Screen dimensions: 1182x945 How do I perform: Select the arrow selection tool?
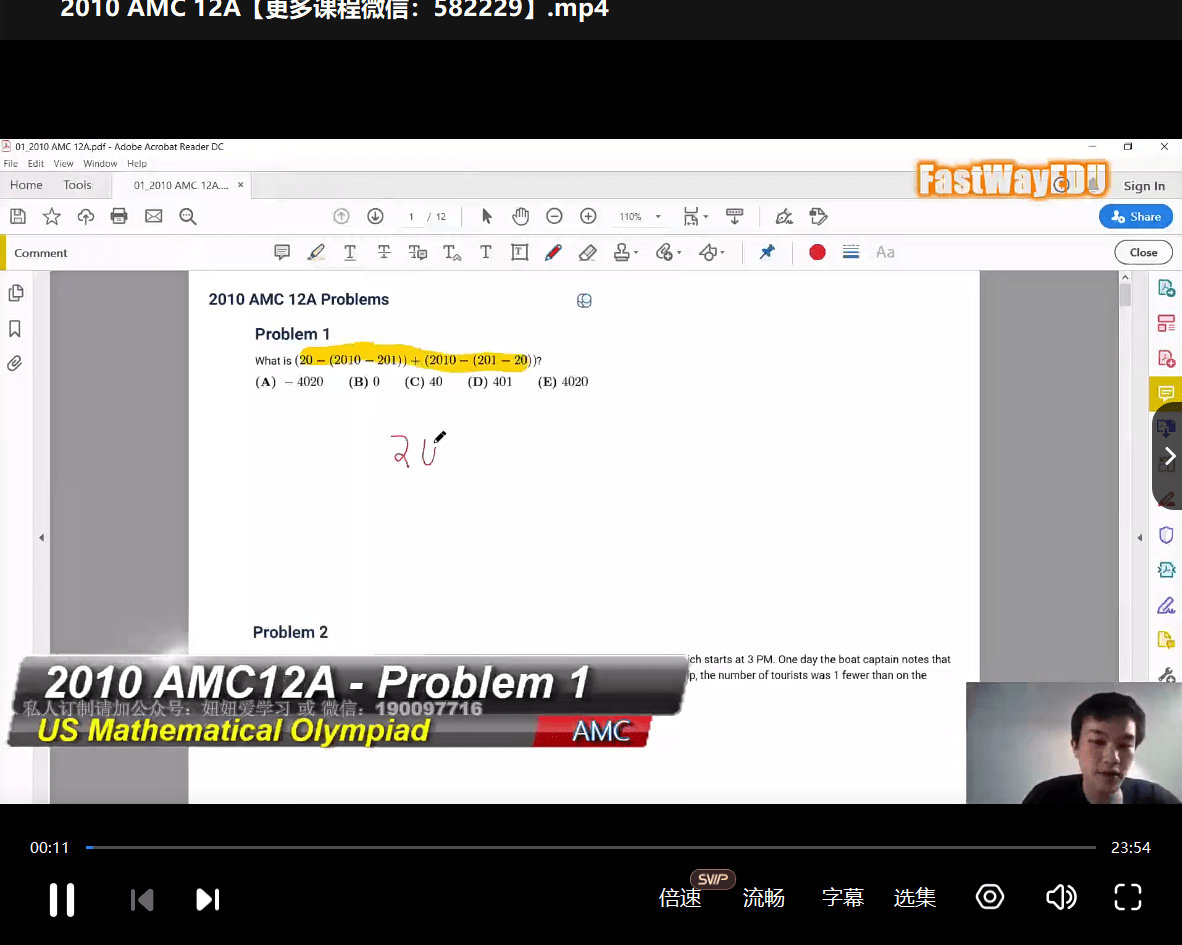click(486, 217)
